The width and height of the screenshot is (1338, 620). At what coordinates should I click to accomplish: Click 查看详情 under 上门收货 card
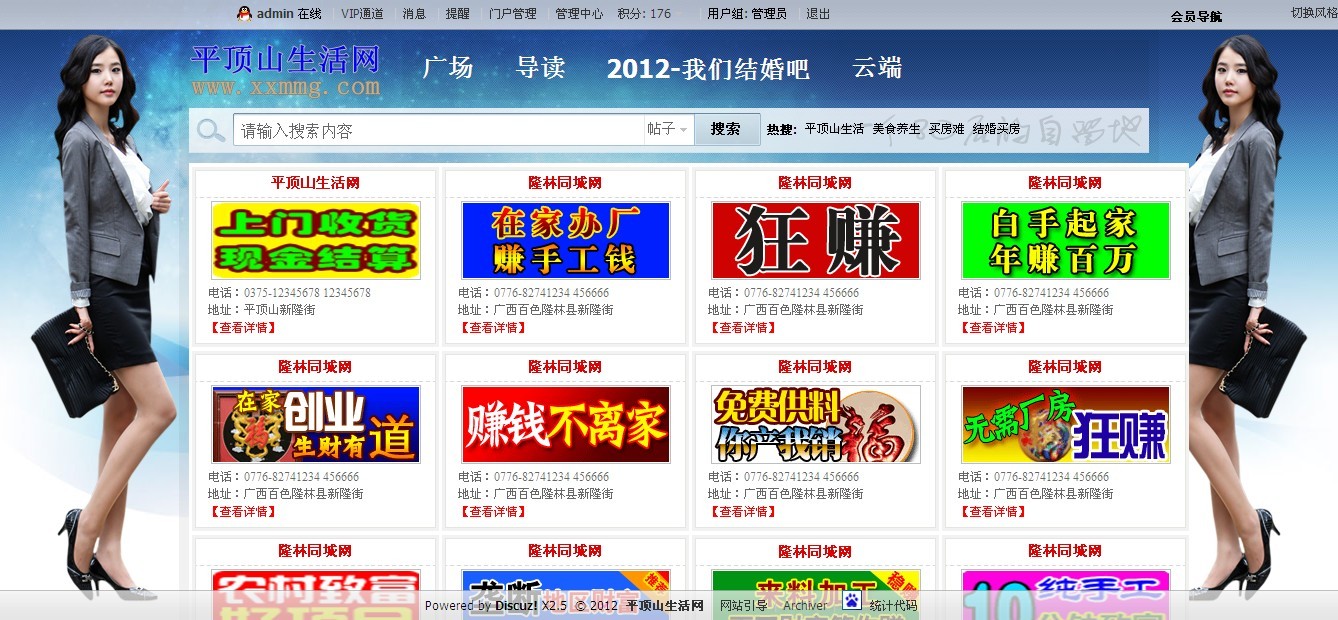[x=242, y=328]
